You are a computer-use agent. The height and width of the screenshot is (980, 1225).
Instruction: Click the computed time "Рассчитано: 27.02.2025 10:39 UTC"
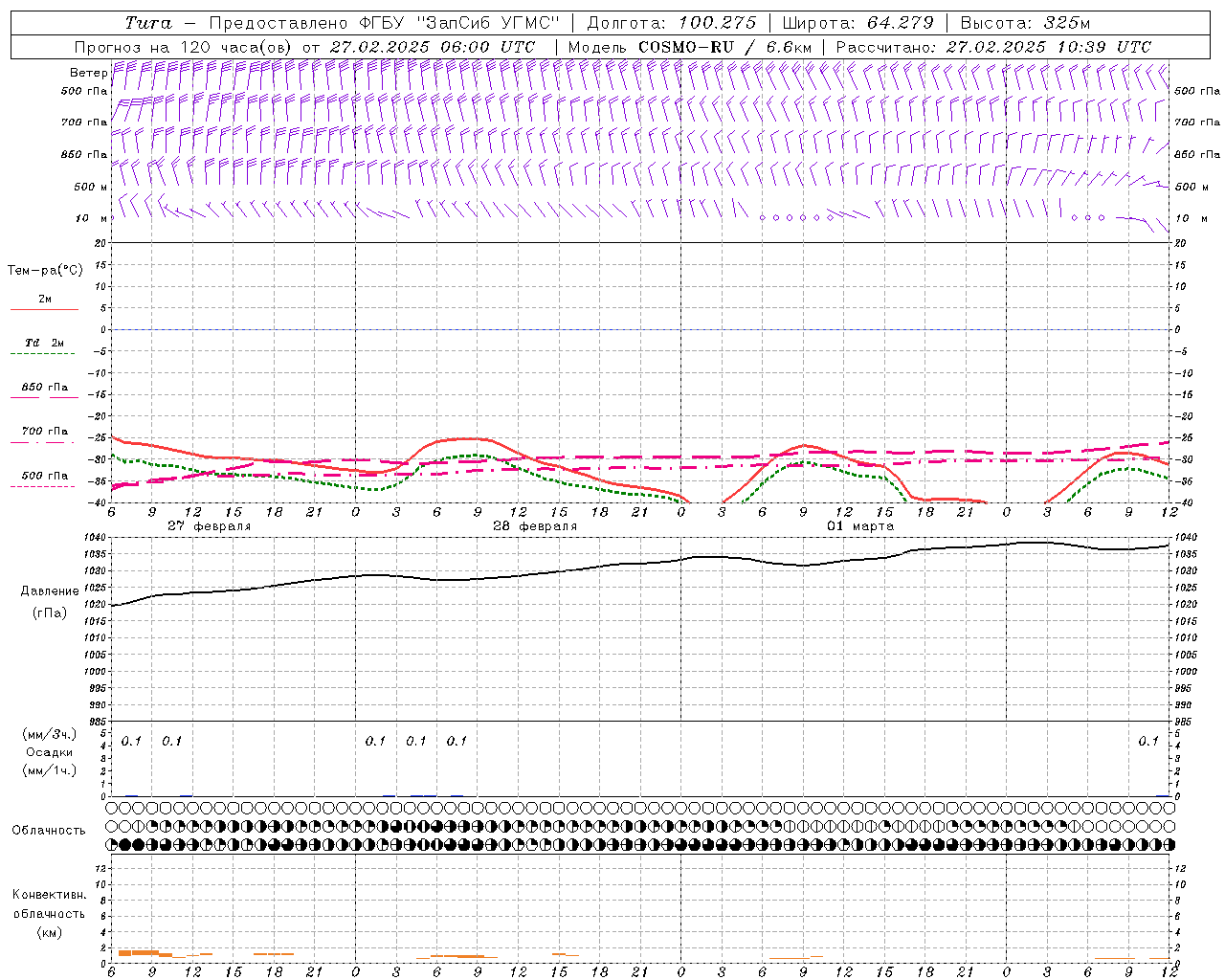click(993, 47)
